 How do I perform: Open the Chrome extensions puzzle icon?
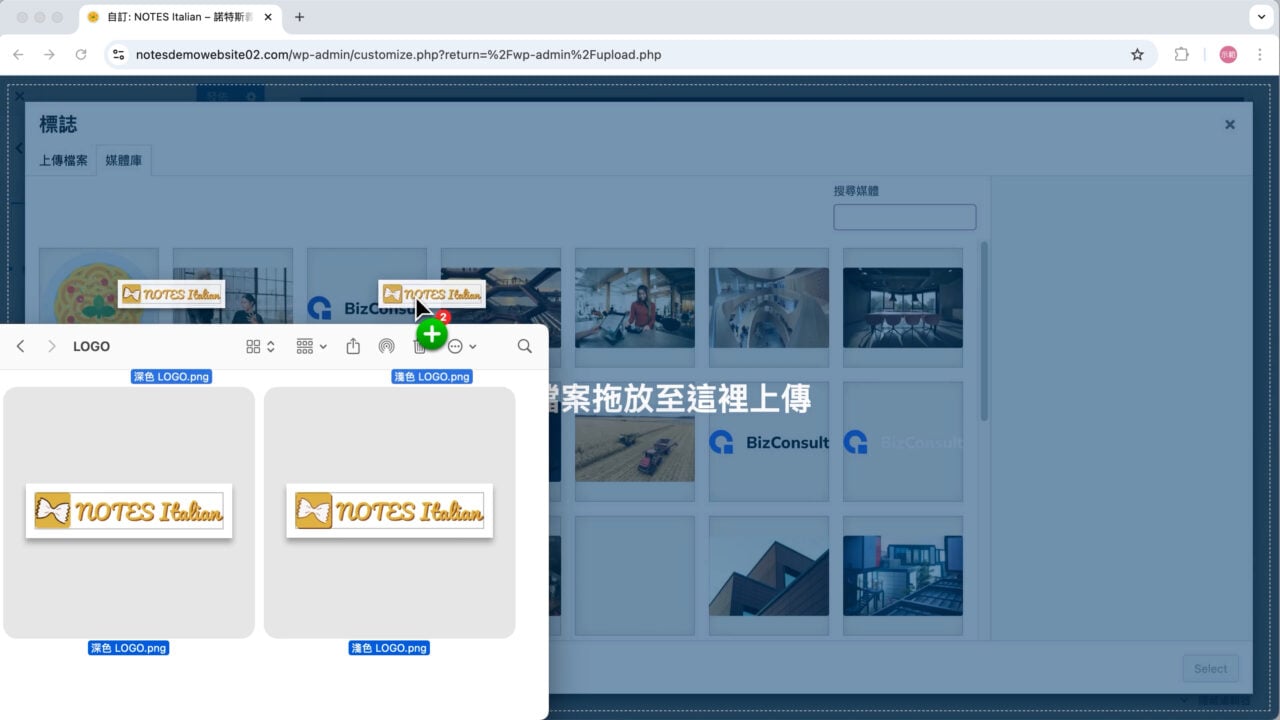pyautogui.click(x=1182, y=55)
